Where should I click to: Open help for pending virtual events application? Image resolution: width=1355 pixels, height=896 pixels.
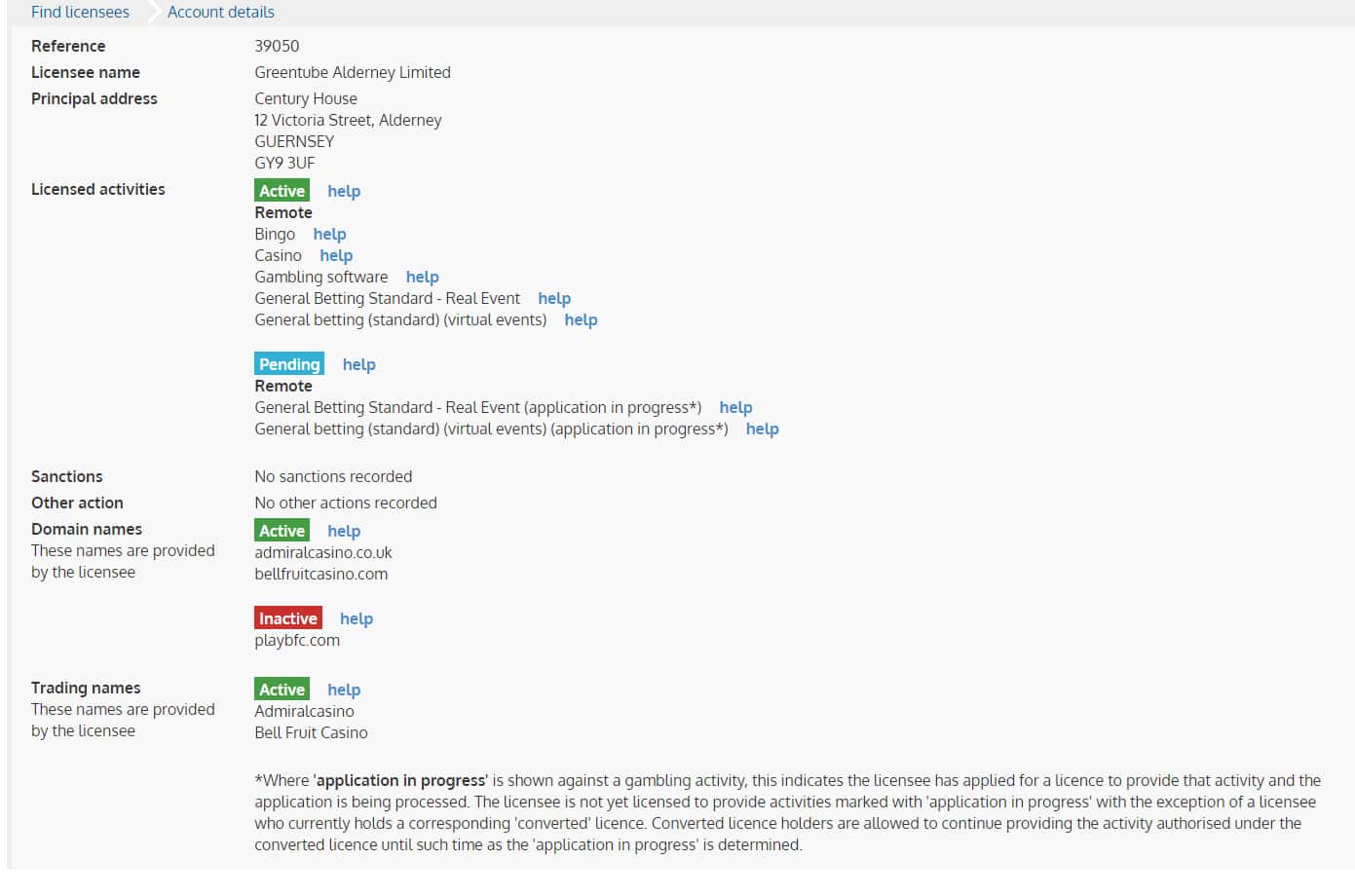click(x=762, y=429)
